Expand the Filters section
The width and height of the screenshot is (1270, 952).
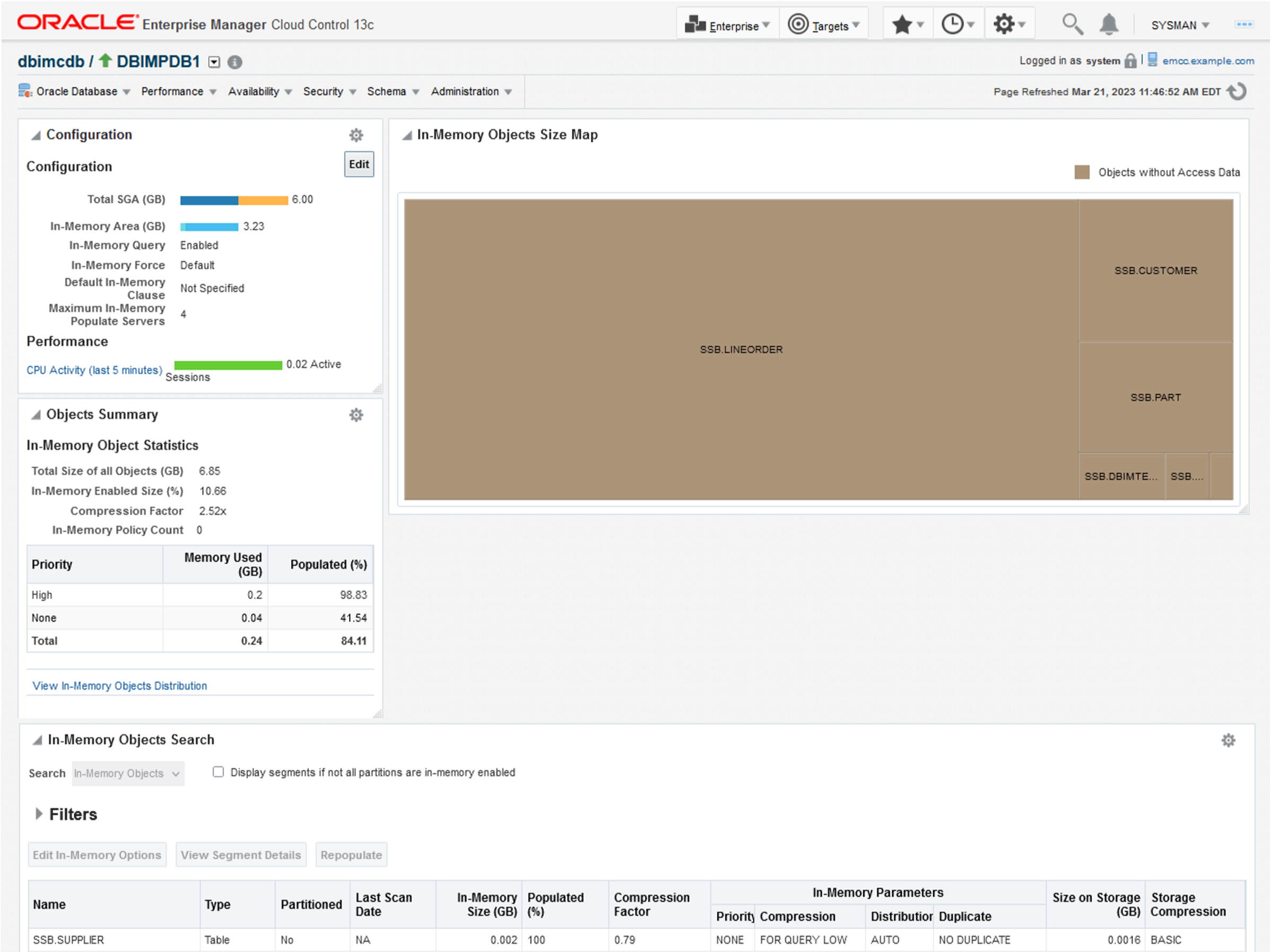[x=39, y=814]
